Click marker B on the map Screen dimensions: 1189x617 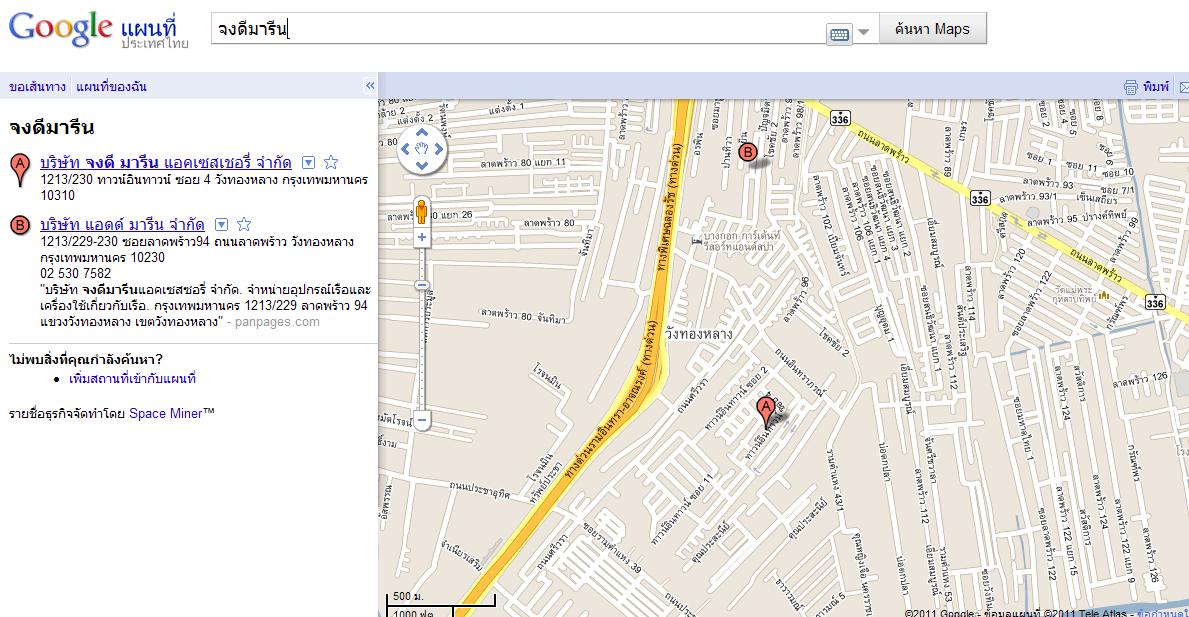point(747,153)
